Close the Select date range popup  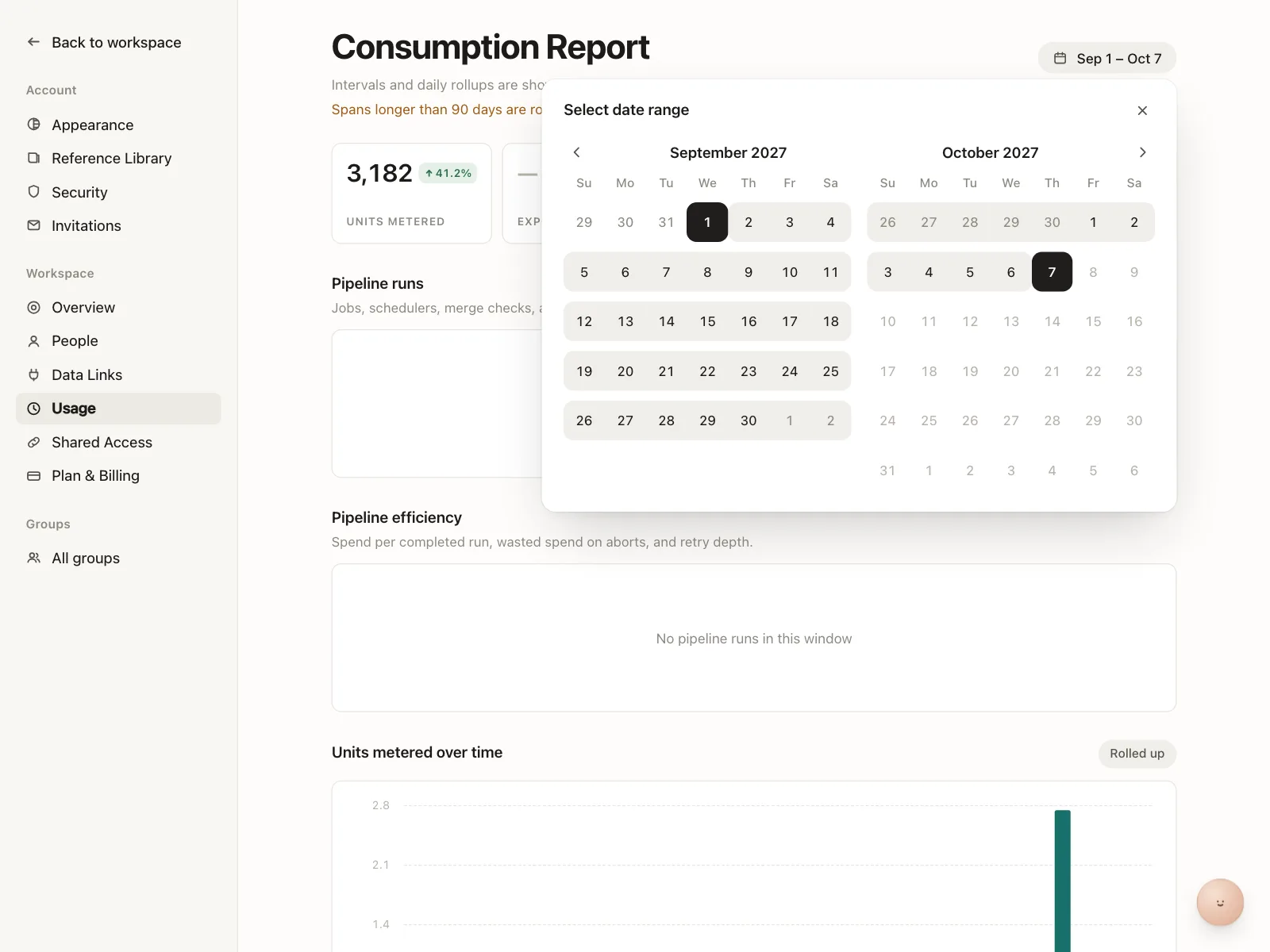[x=1142, y=110]
